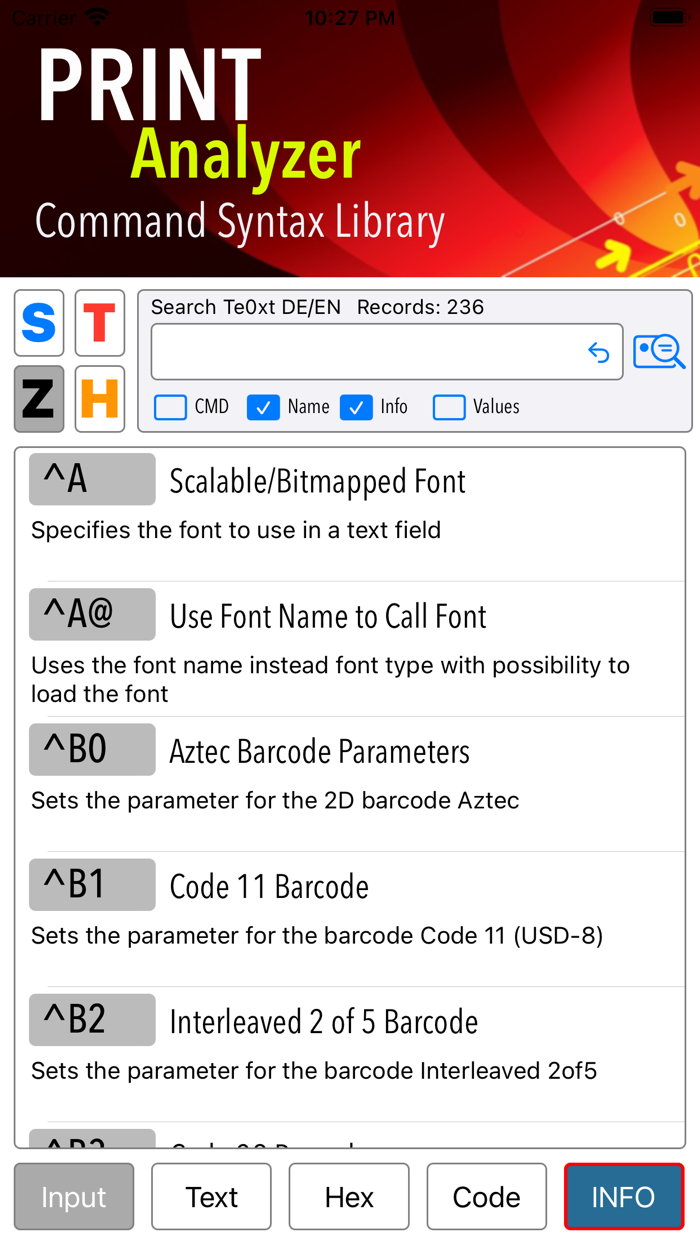This screenshot has height=1244, width=700.
Task: Click the PRINT Analyzer header banner
Action: (350, 138)
